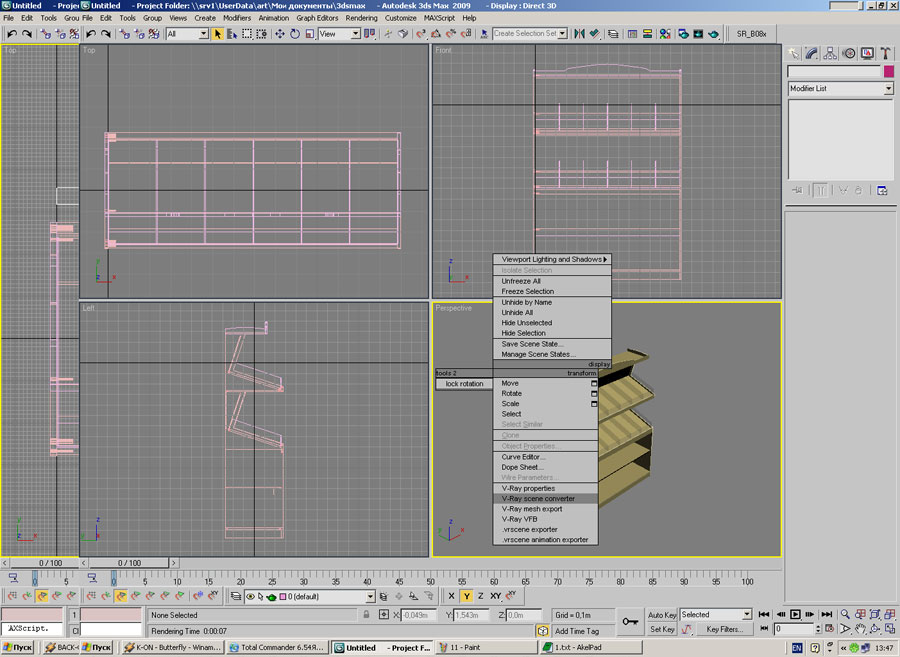Open the Render Setup icon
900x657 pixels.
tap(683, 34)
